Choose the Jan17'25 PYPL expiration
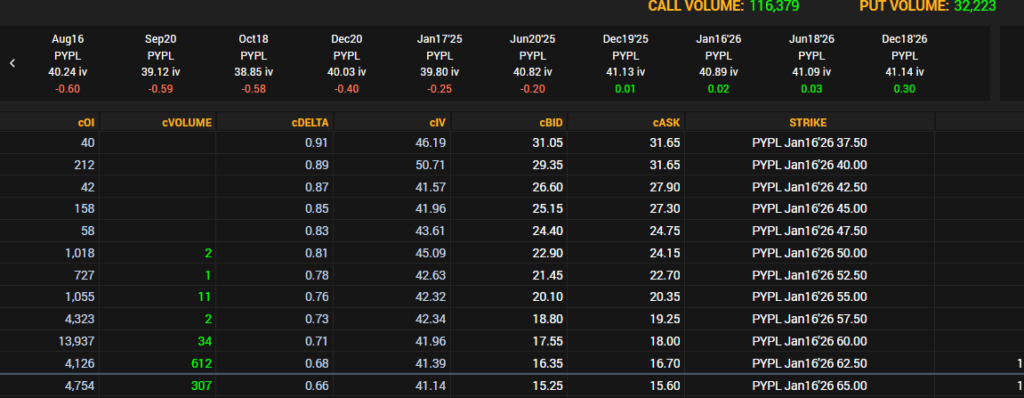The image size is (1024, 398). point(439,63)
